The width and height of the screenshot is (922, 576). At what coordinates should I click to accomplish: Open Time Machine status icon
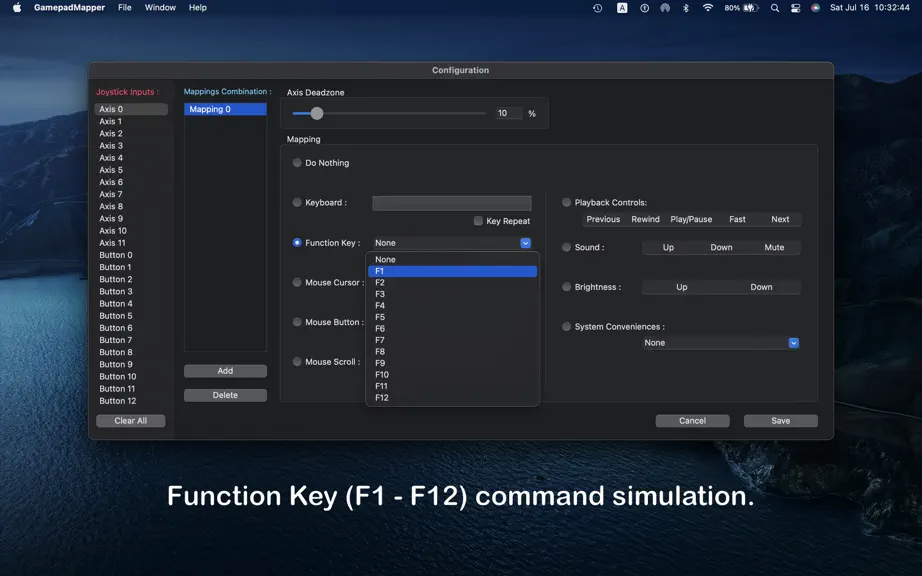[597, 8]
